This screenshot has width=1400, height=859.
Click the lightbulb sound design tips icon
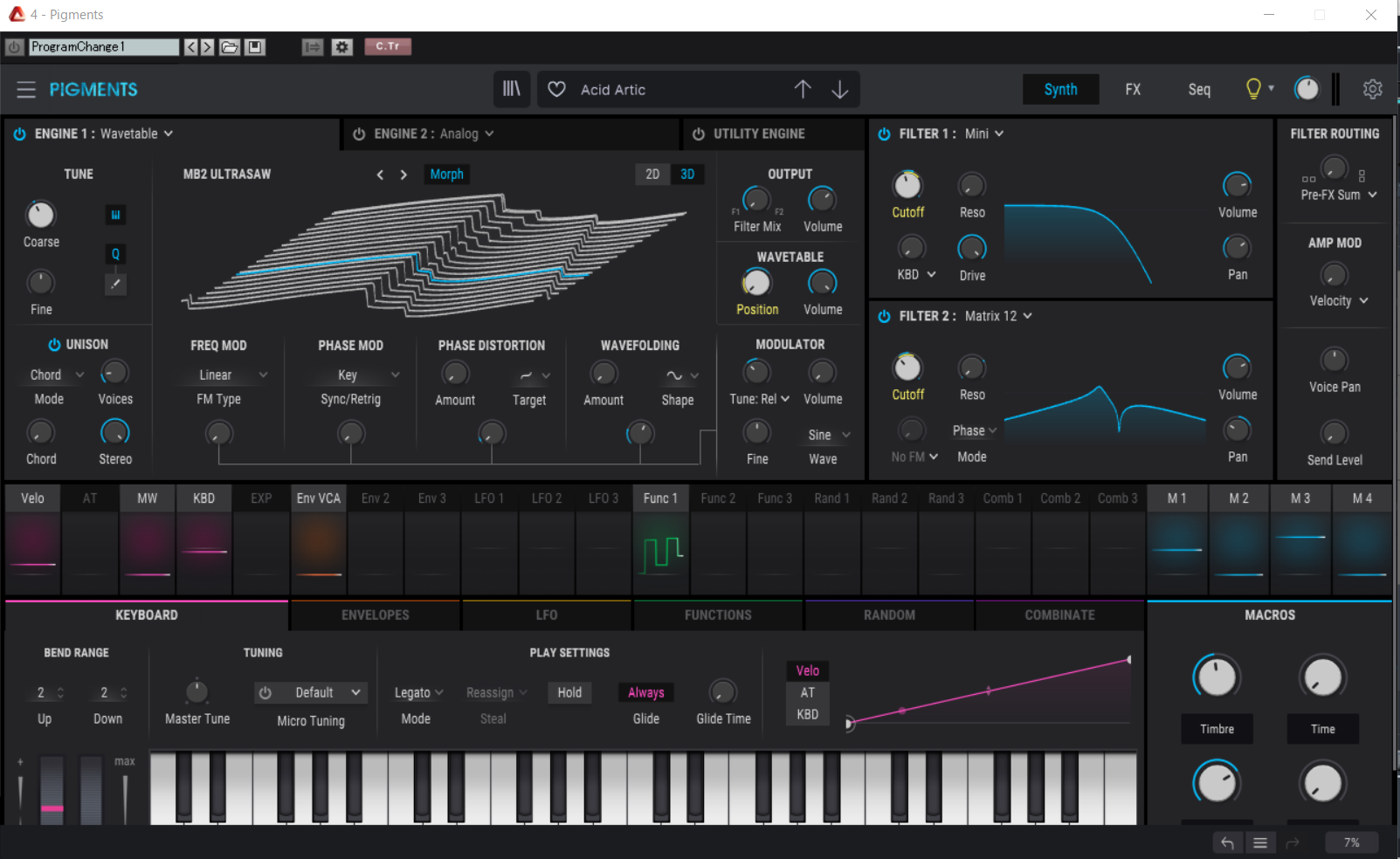click(1253, 88)
